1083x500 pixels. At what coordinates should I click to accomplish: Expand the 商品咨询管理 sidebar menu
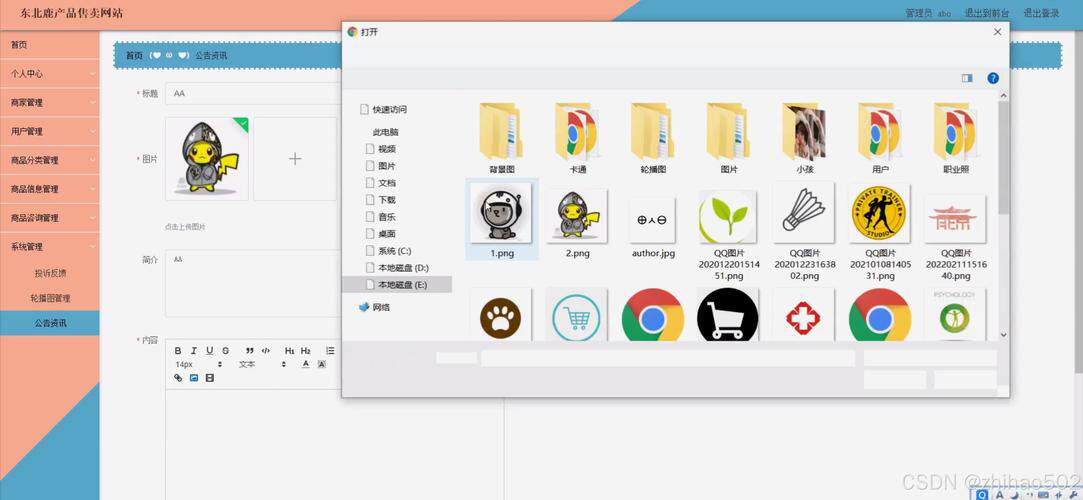50,218
